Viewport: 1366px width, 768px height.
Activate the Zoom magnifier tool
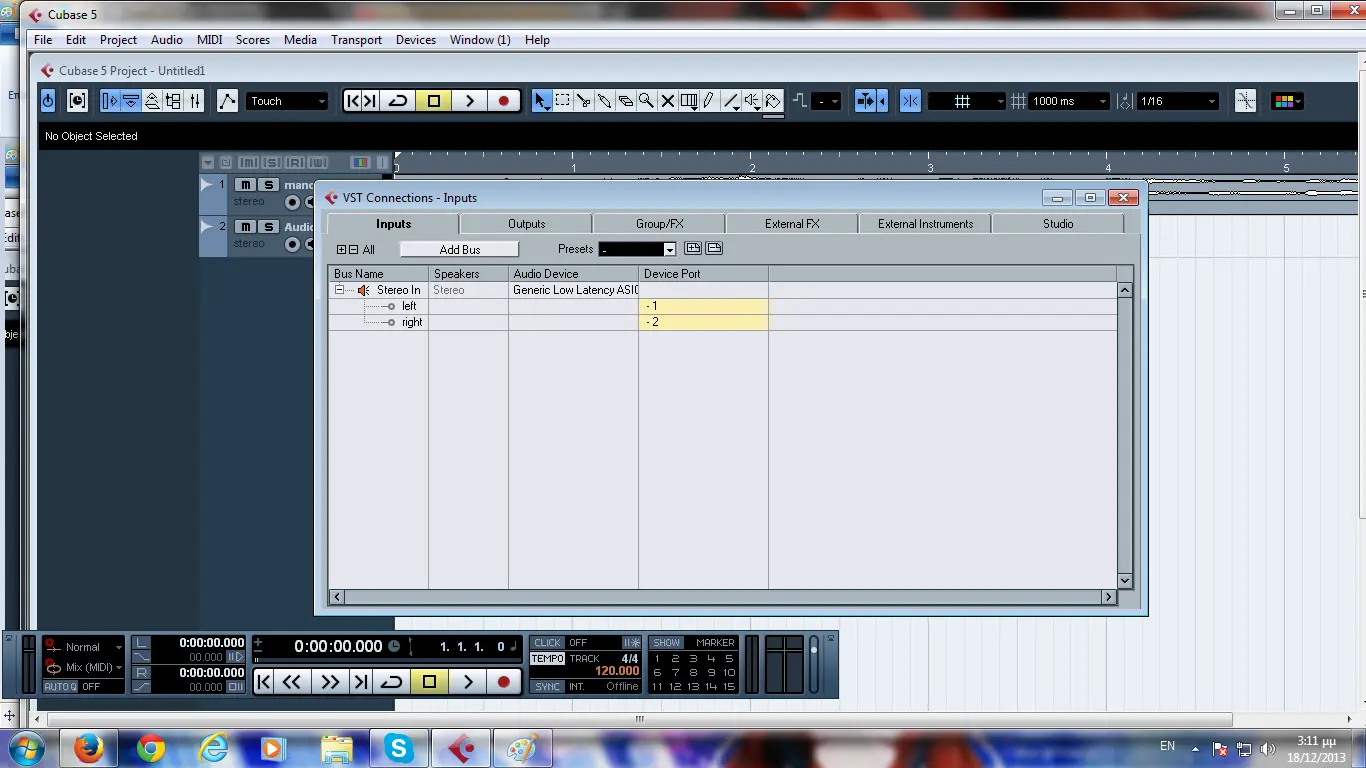[647, 101]
